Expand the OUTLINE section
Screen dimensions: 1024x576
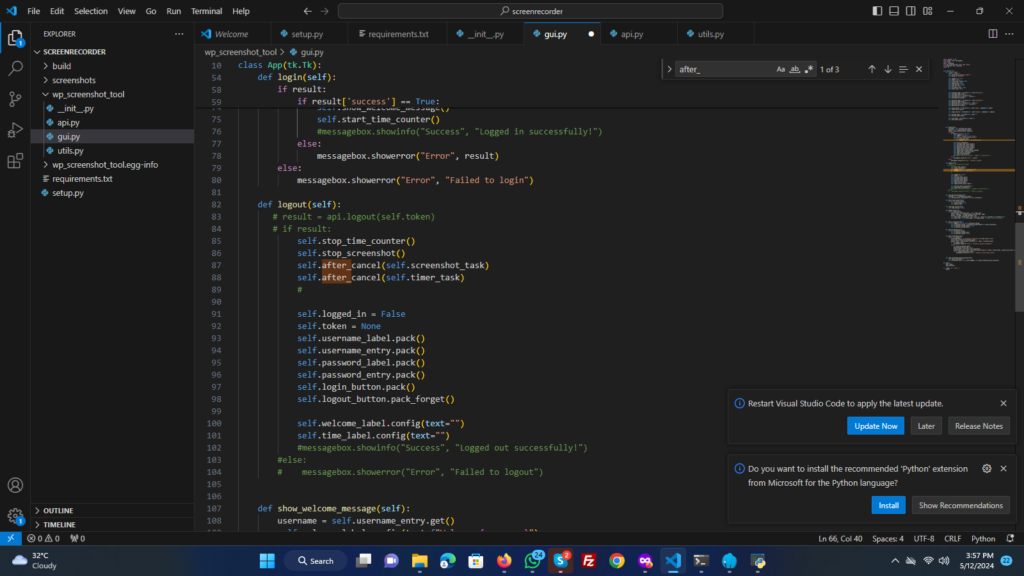[x=58, y=510]
